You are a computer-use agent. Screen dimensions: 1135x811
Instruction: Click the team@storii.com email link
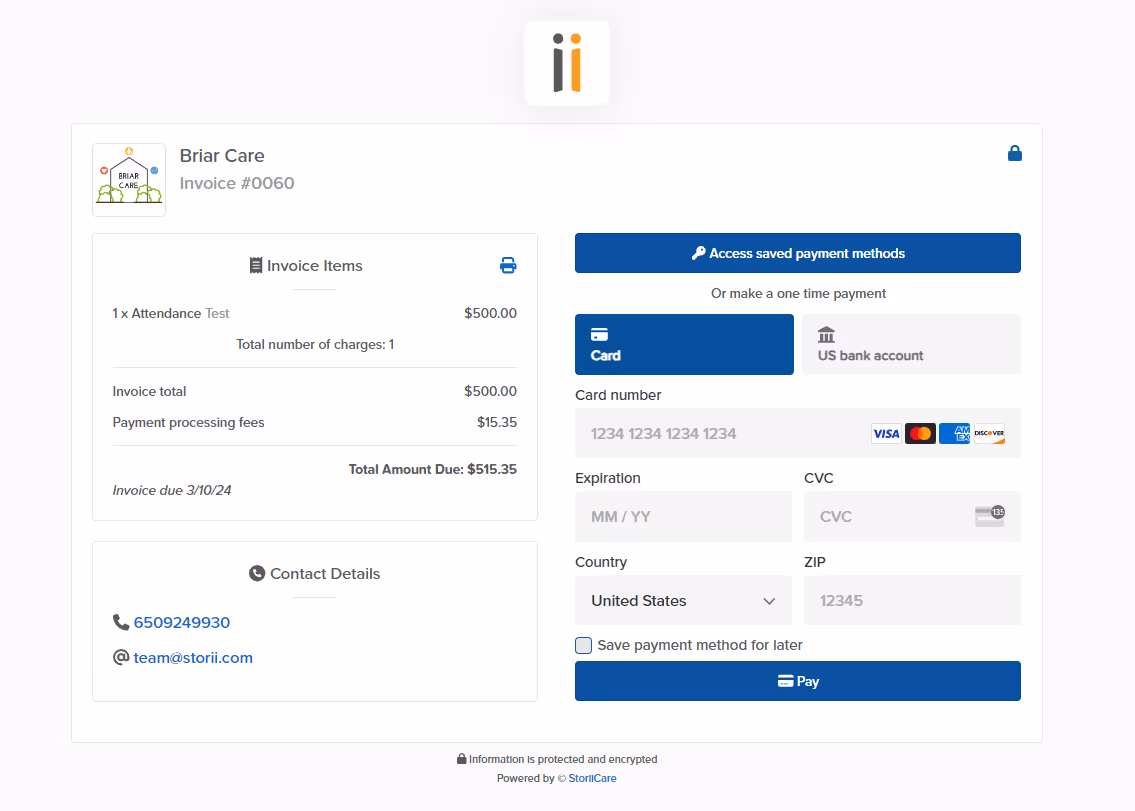coord(193,657)
